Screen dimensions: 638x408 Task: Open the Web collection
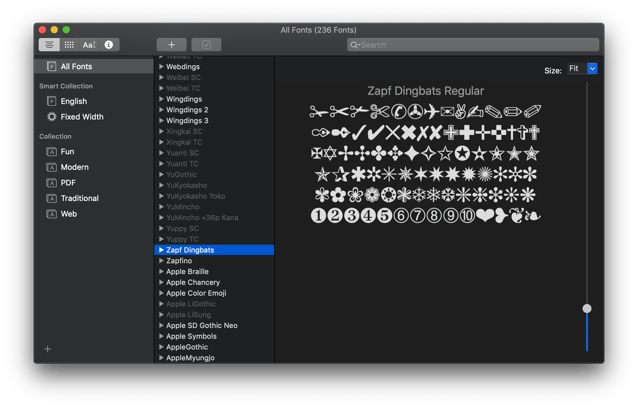click(x=69, y=214)
